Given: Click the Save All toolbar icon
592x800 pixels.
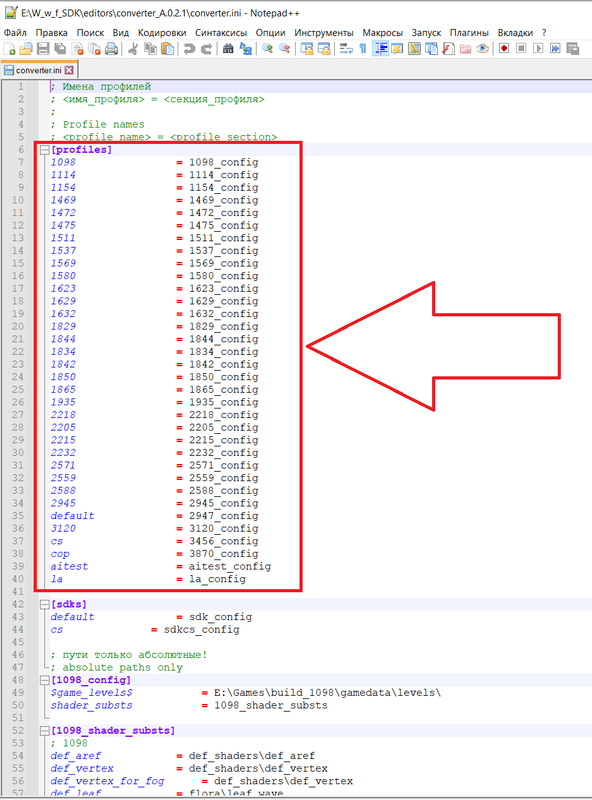Looking at the screenshot, I should pyautogui.click(x=60, y=49).
